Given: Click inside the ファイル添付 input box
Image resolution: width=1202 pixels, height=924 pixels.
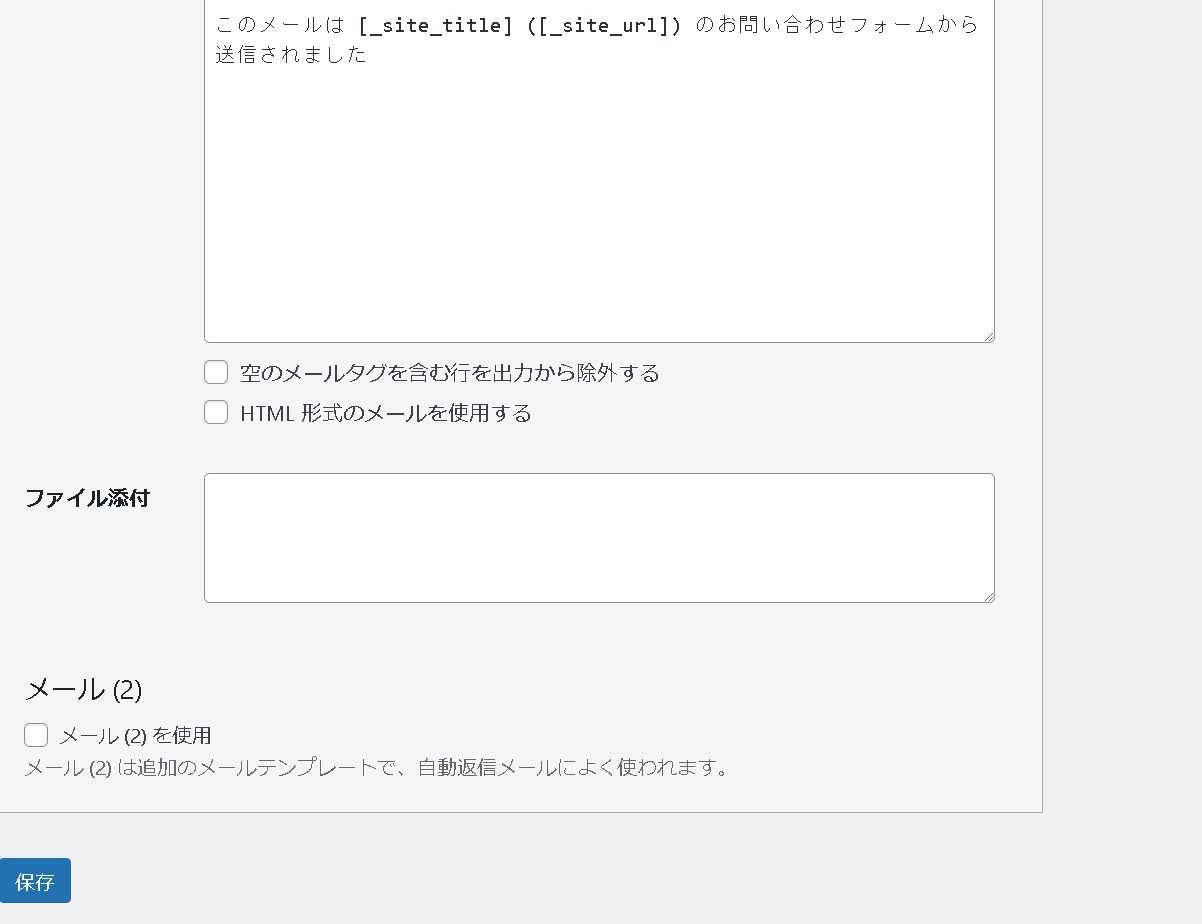Looking at the screenshot, I should point(600,537).
